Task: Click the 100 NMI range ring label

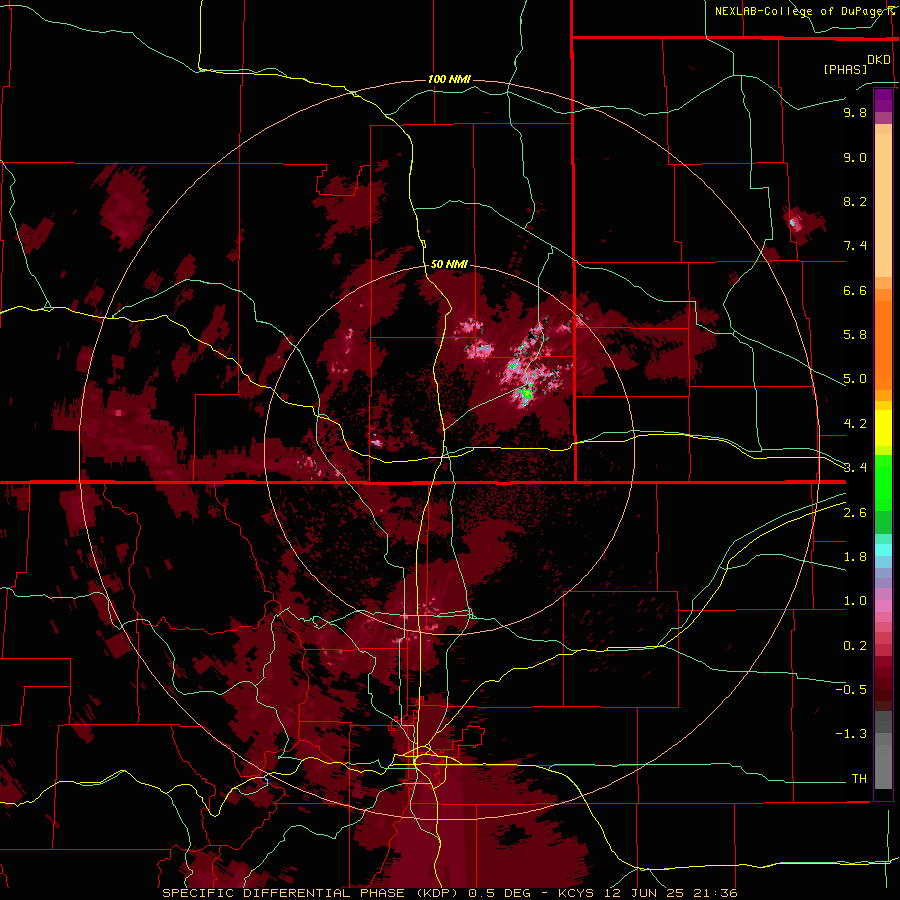Action: (449, 79)
